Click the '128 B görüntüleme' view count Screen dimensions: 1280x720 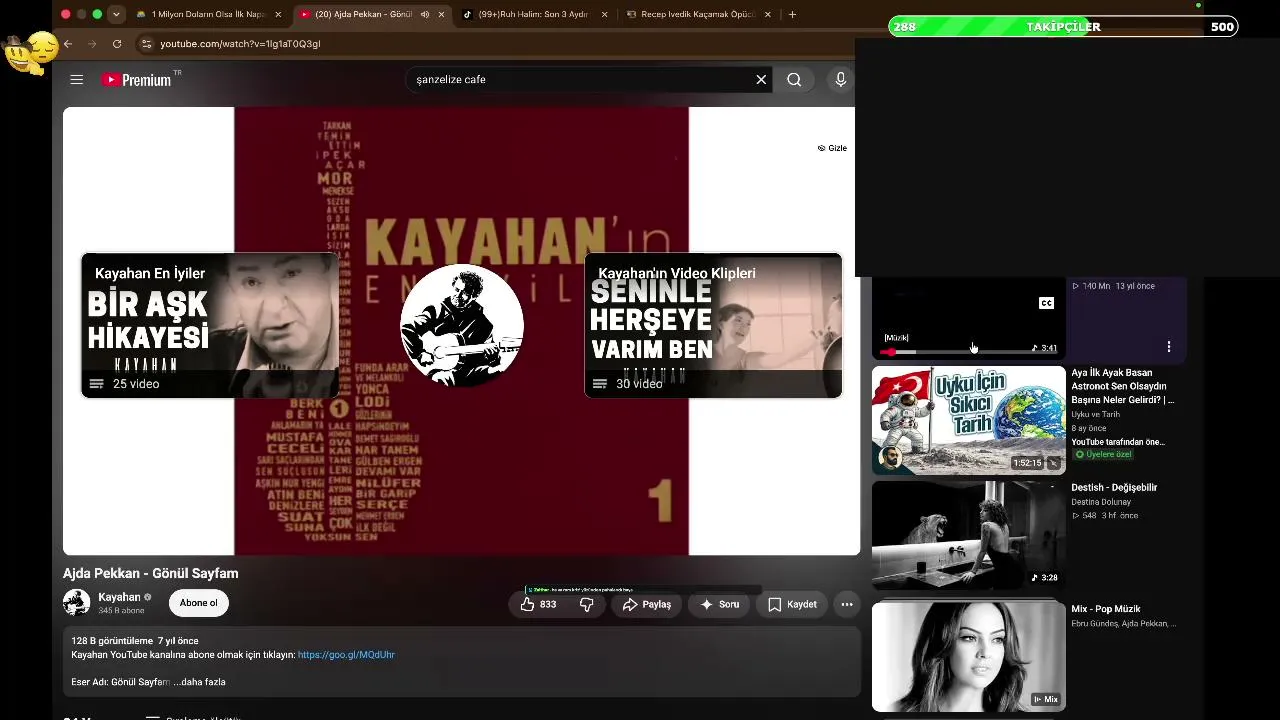tap(112, 640)
